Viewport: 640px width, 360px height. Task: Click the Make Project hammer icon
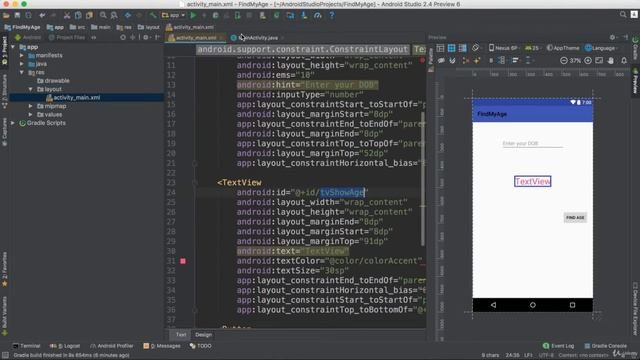tap(153, 15)
